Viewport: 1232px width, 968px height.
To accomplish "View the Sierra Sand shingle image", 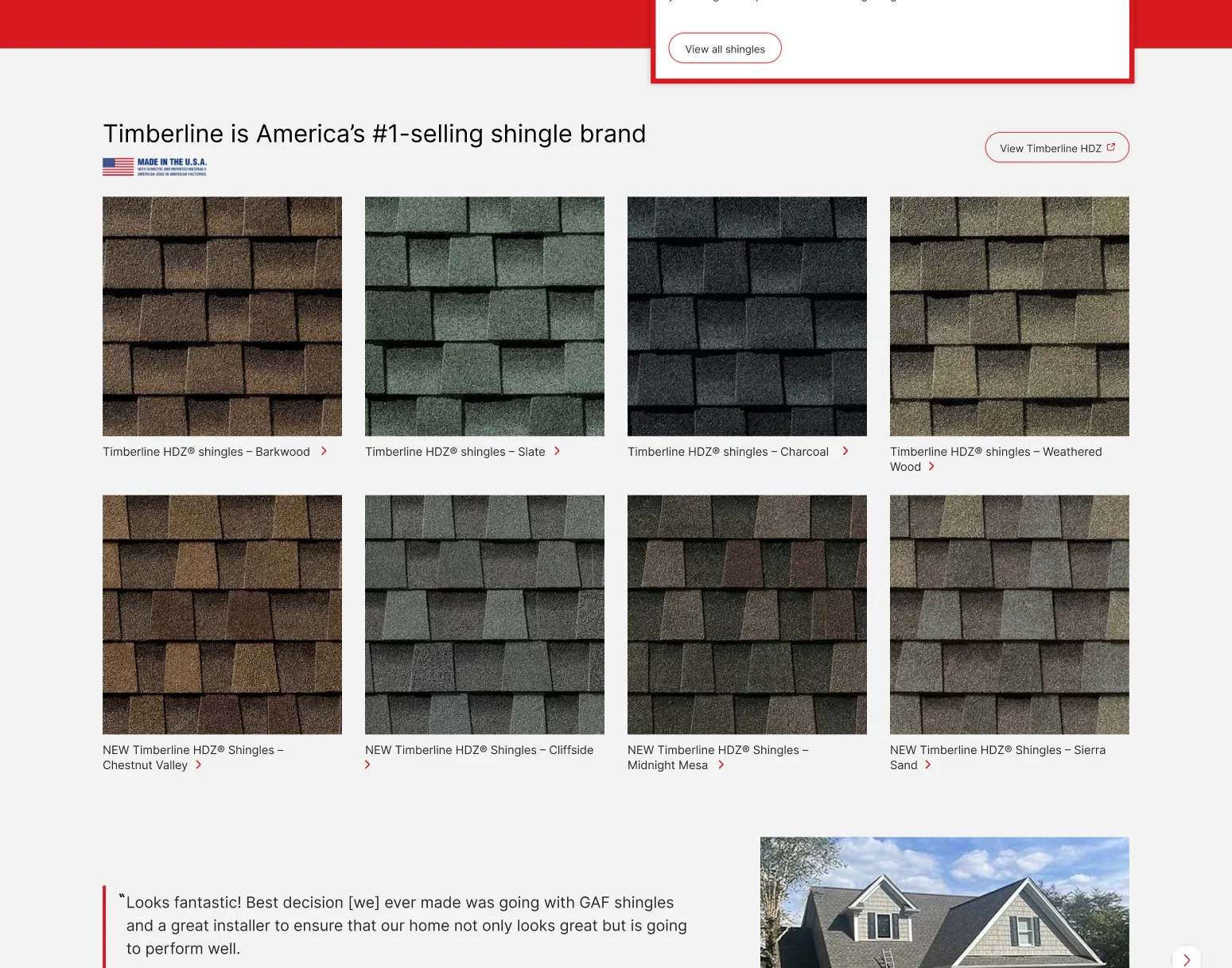I will (x=1009, y=615).
